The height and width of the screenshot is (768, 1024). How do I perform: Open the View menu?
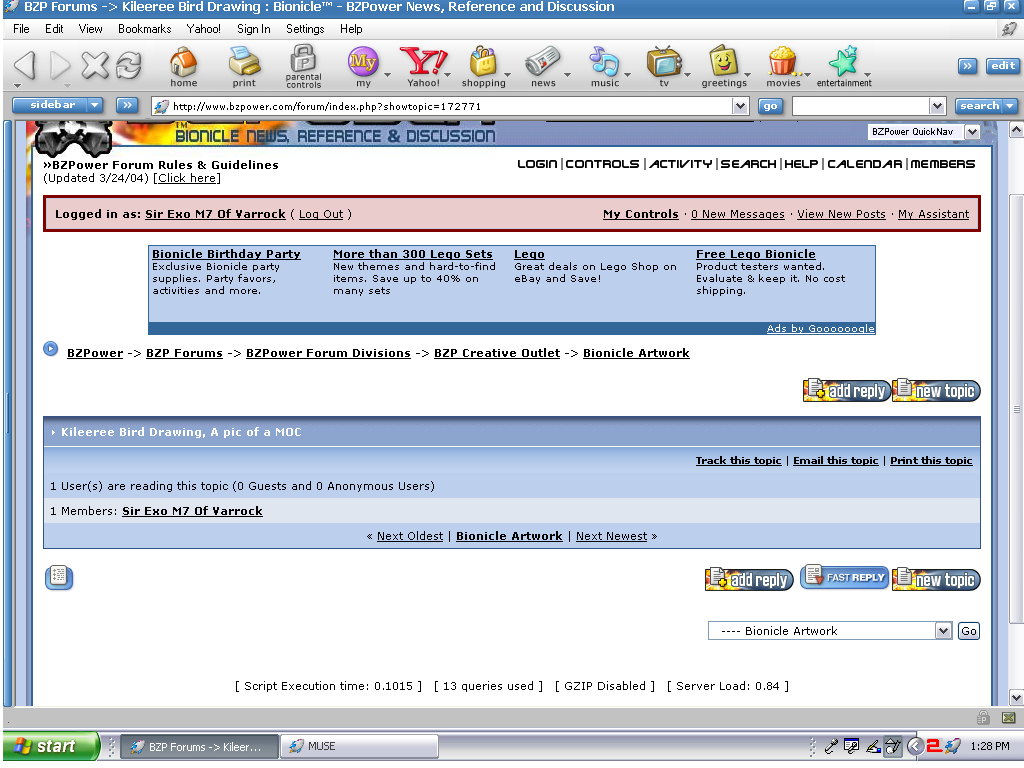tap(90, 29)
